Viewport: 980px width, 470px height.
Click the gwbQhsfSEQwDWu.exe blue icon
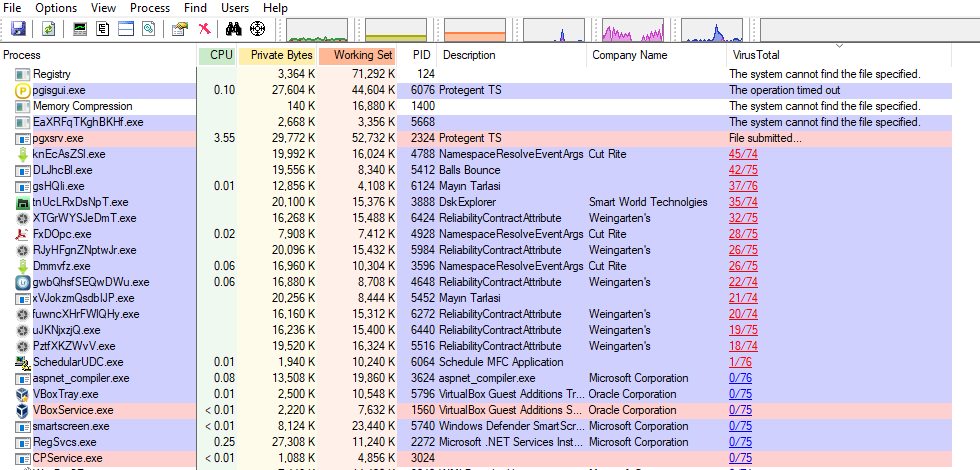22,282
